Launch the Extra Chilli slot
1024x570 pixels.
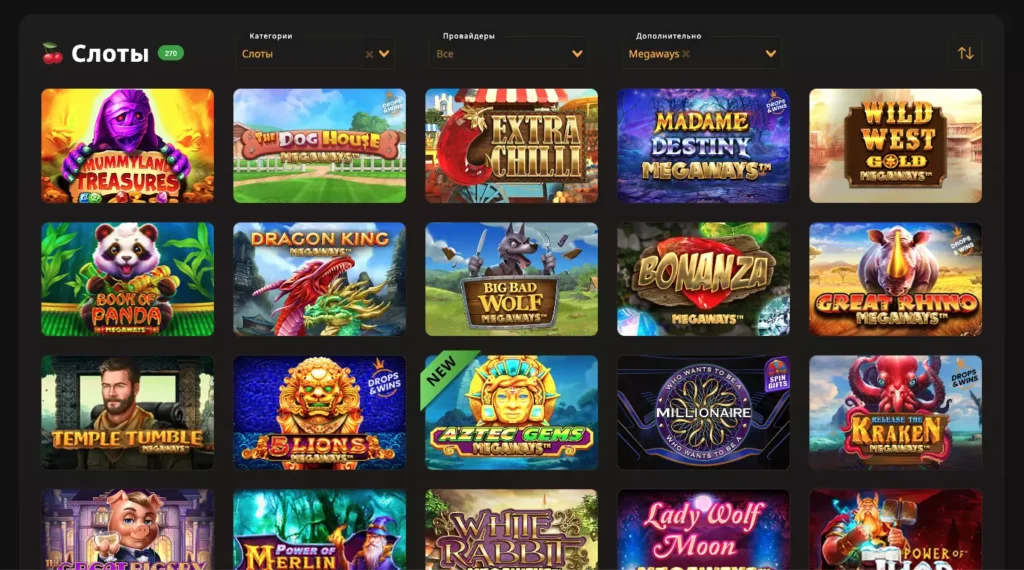pos(511,146)
